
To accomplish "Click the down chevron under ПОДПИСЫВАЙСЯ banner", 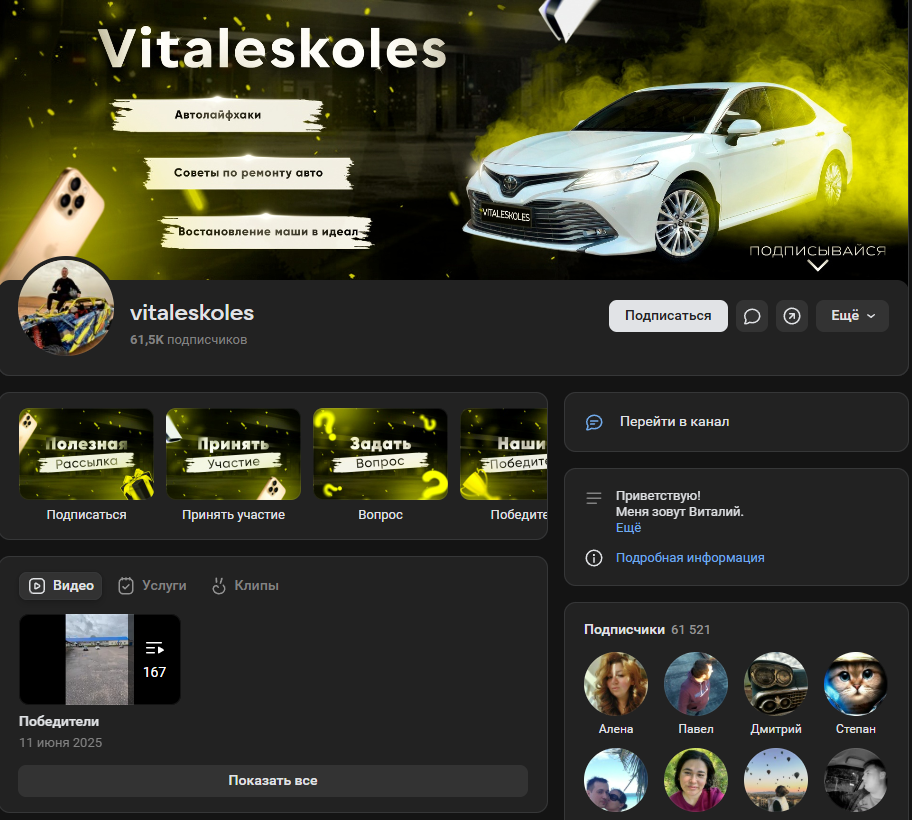I will click(818, 266).
